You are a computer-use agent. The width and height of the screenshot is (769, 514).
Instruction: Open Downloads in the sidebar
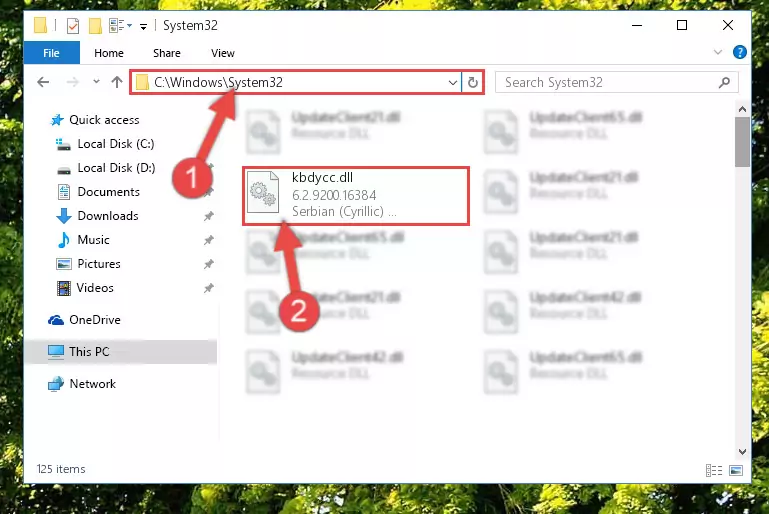click(x=108, y=216)
